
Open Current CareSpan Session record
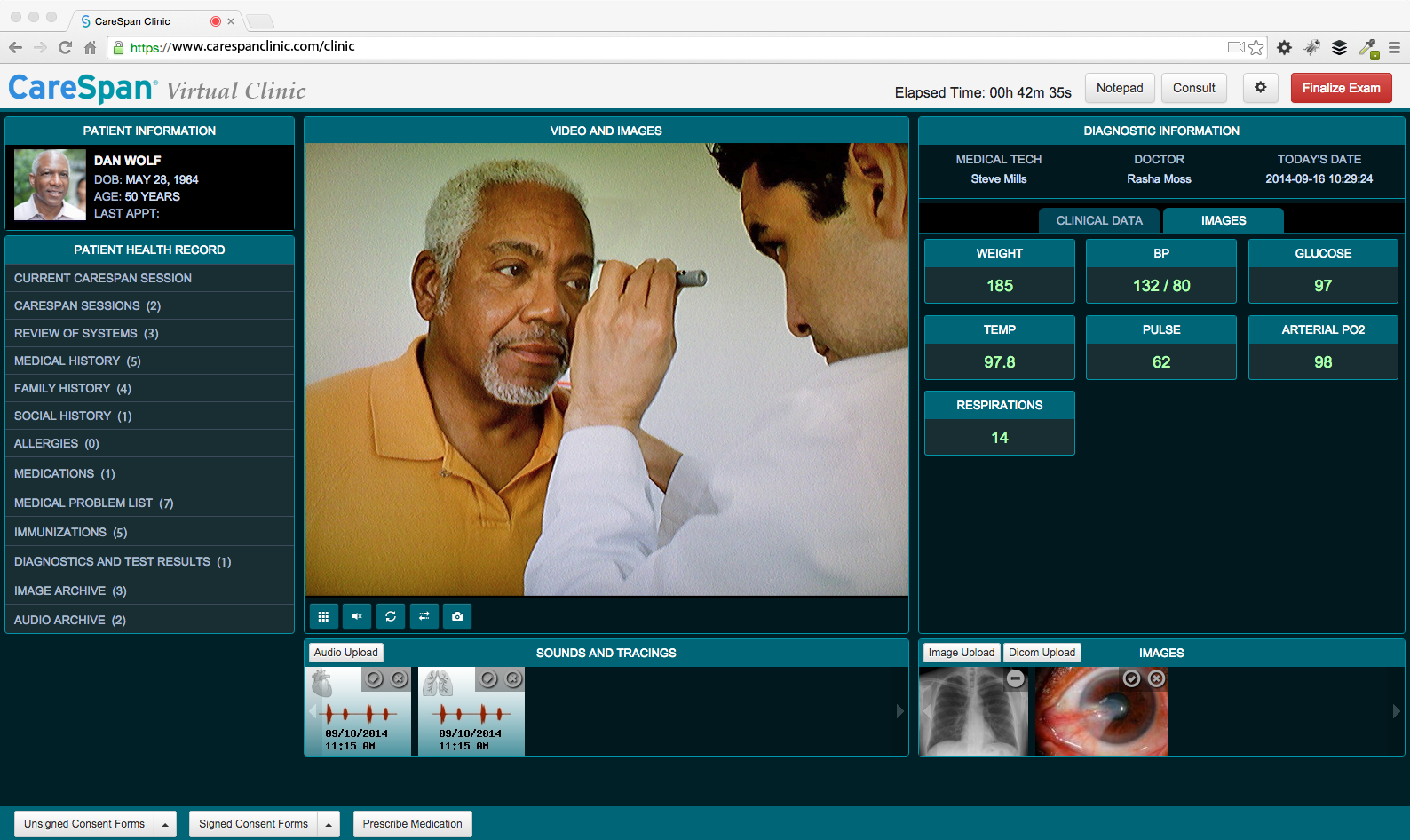pos(149,278)
